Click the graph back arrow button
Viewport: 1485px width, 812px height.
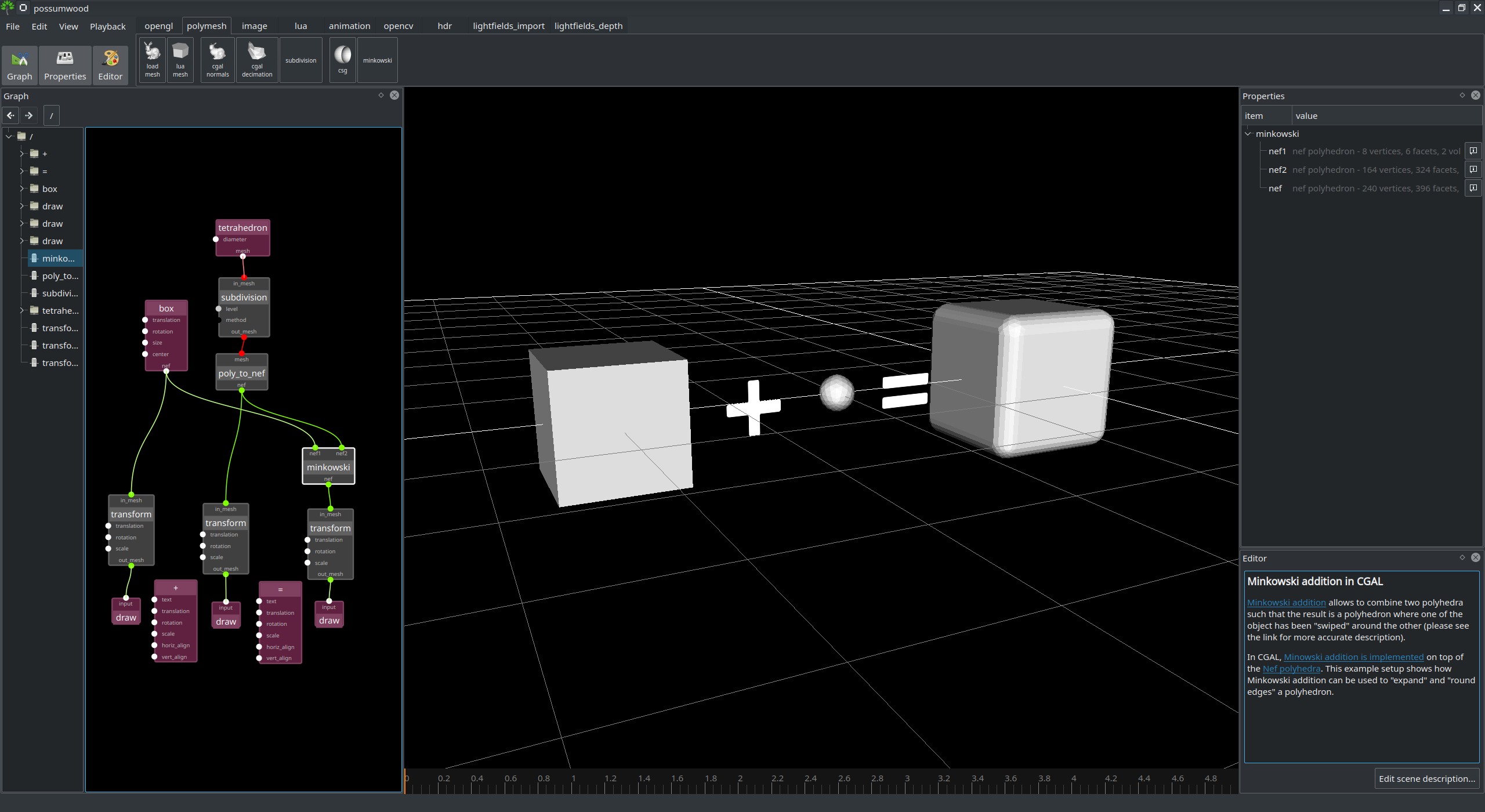[x=10, y=115]
